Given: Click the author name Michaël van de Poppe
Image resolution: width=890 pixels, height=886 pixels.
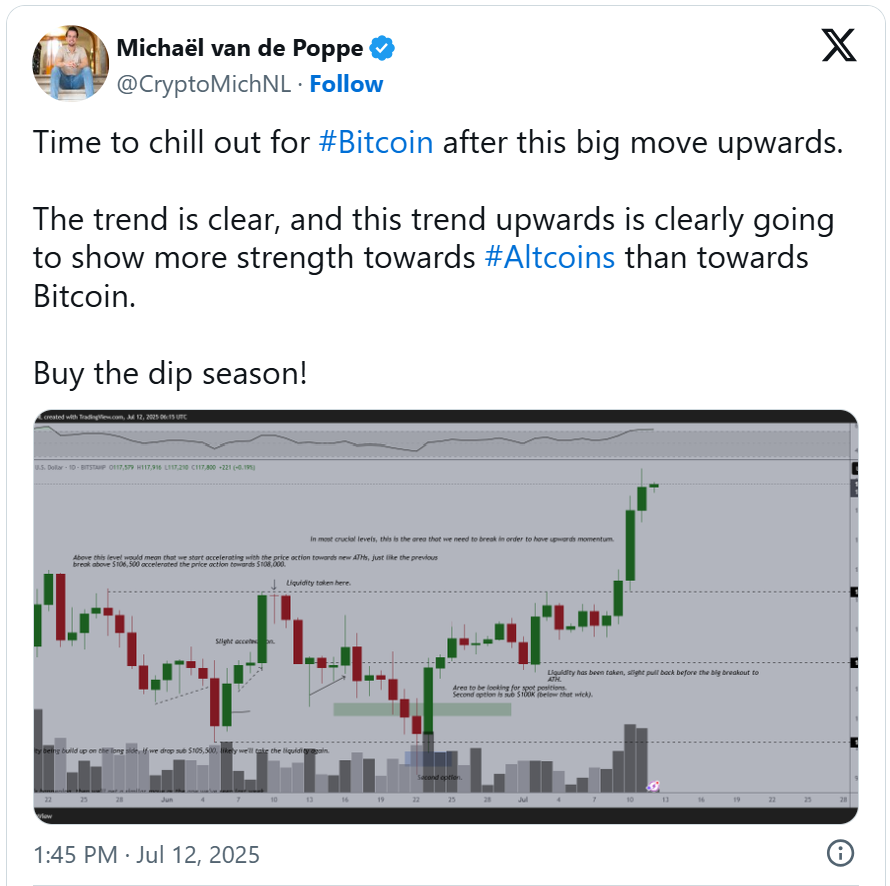Looking at the screenshot, I should pyautogui.click(x=240, y=48).
